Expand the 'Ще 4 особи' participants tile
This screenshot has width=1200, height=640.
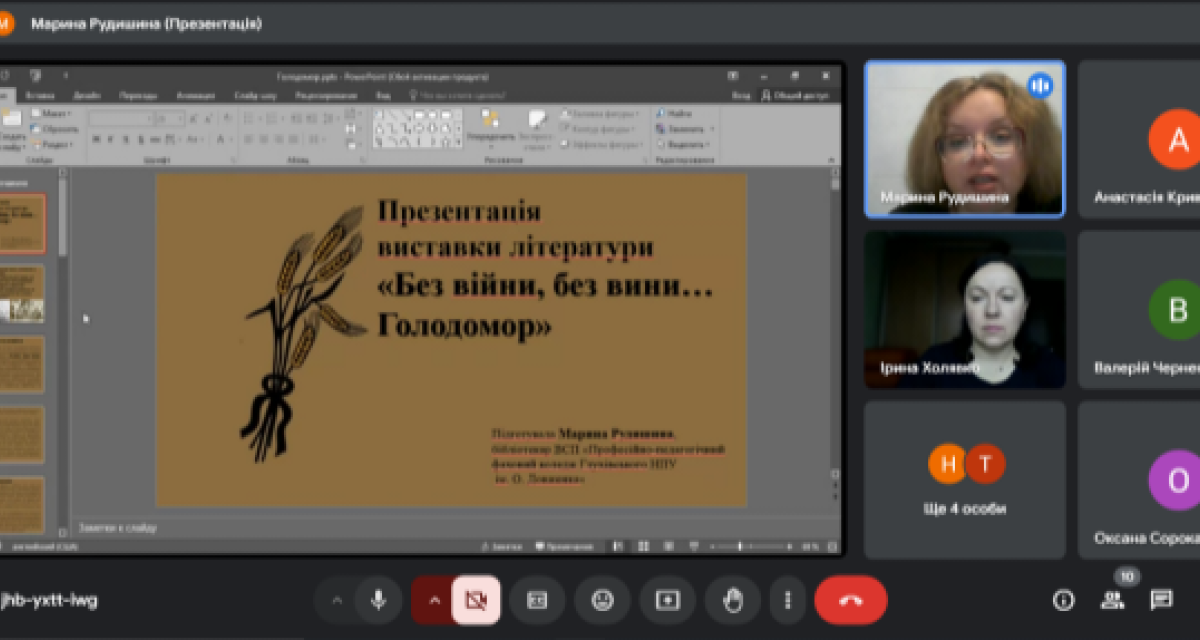(x=965, y=480)
